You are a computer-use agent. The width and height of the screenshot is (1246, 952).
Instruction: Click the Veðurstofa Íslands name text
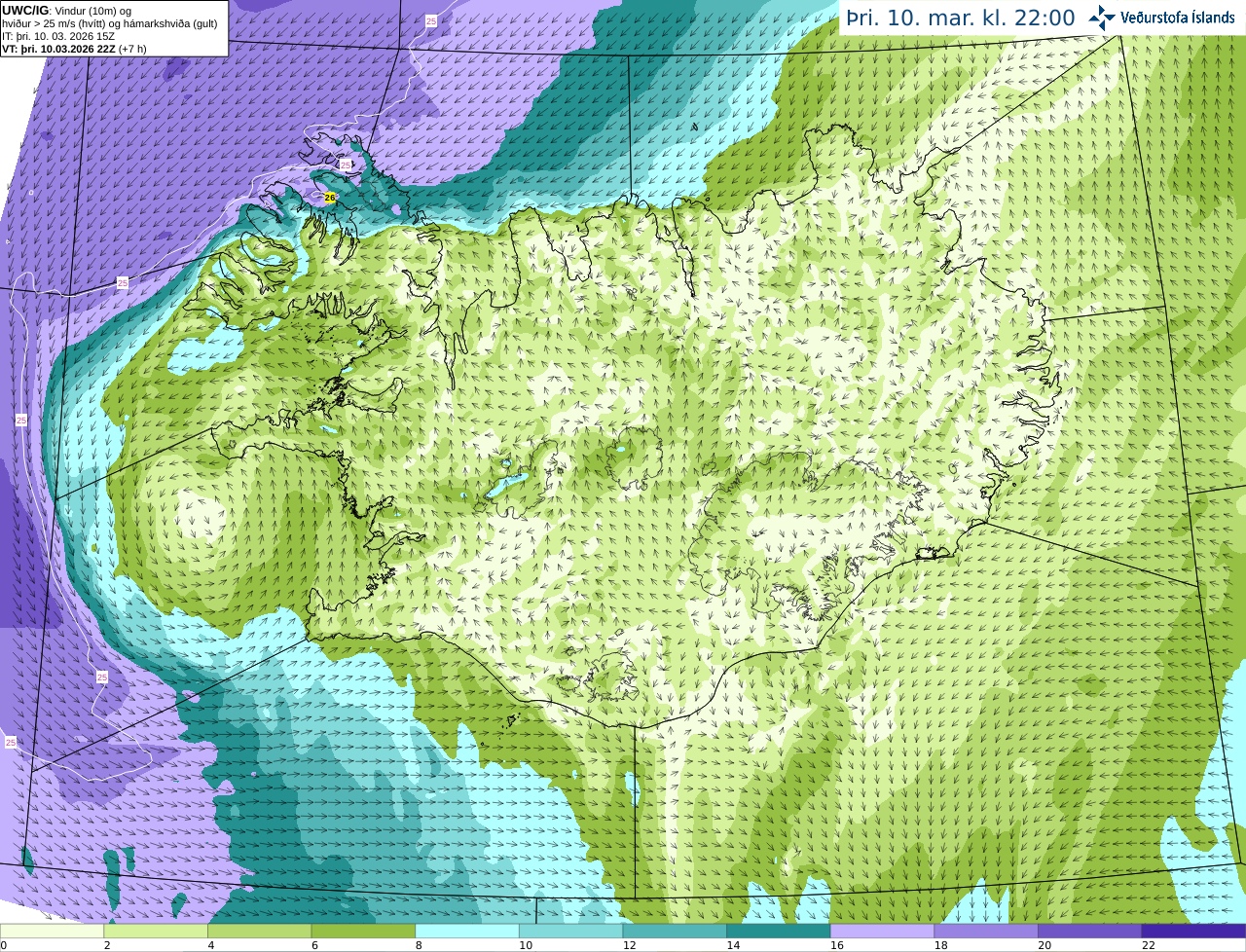1178,18
